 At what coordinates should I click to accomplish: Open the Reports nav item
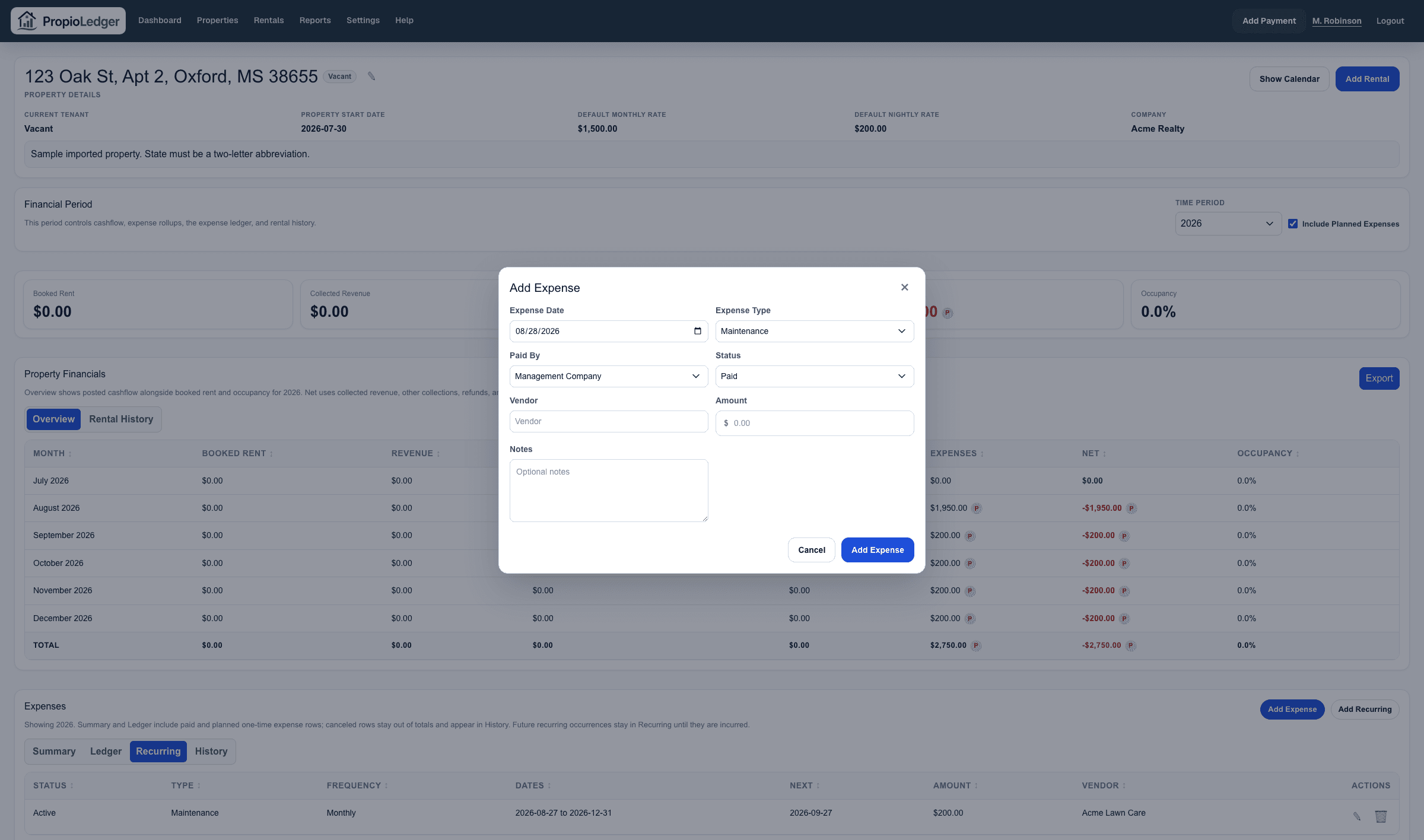coord(315,20)
